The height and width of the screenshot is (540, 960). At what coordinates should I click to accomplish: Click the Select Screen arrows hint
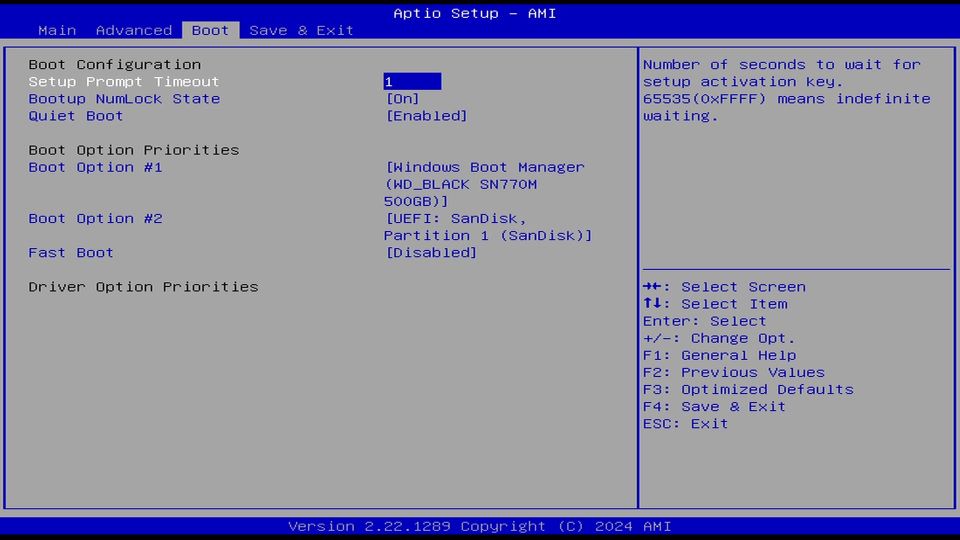tap(724, 287)
